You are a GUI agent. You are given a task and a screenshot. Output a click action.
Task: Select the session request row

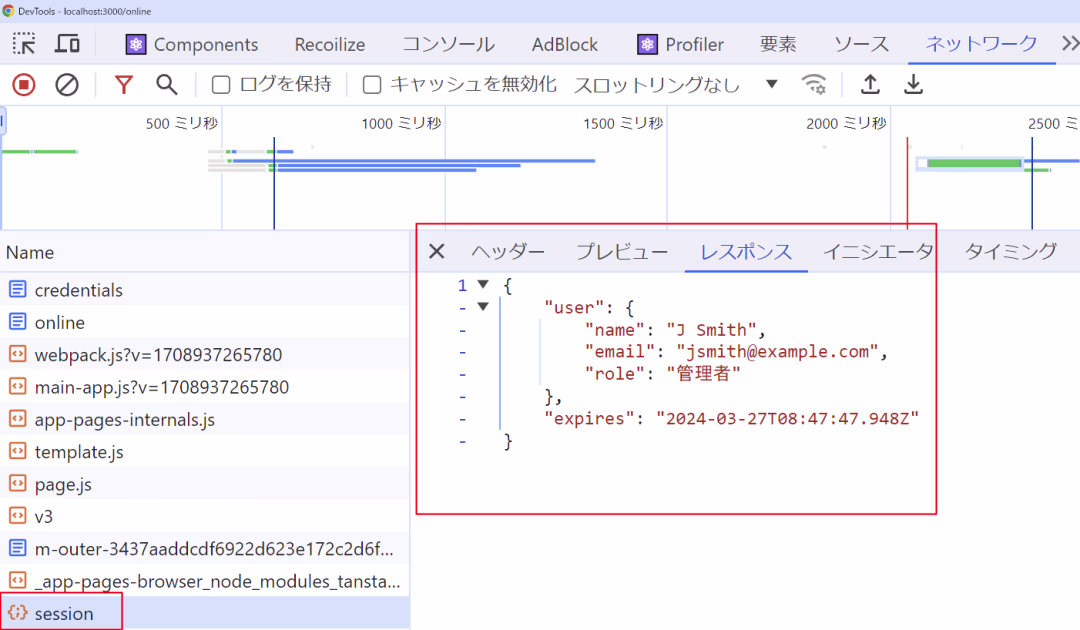[x=205, y=613]
